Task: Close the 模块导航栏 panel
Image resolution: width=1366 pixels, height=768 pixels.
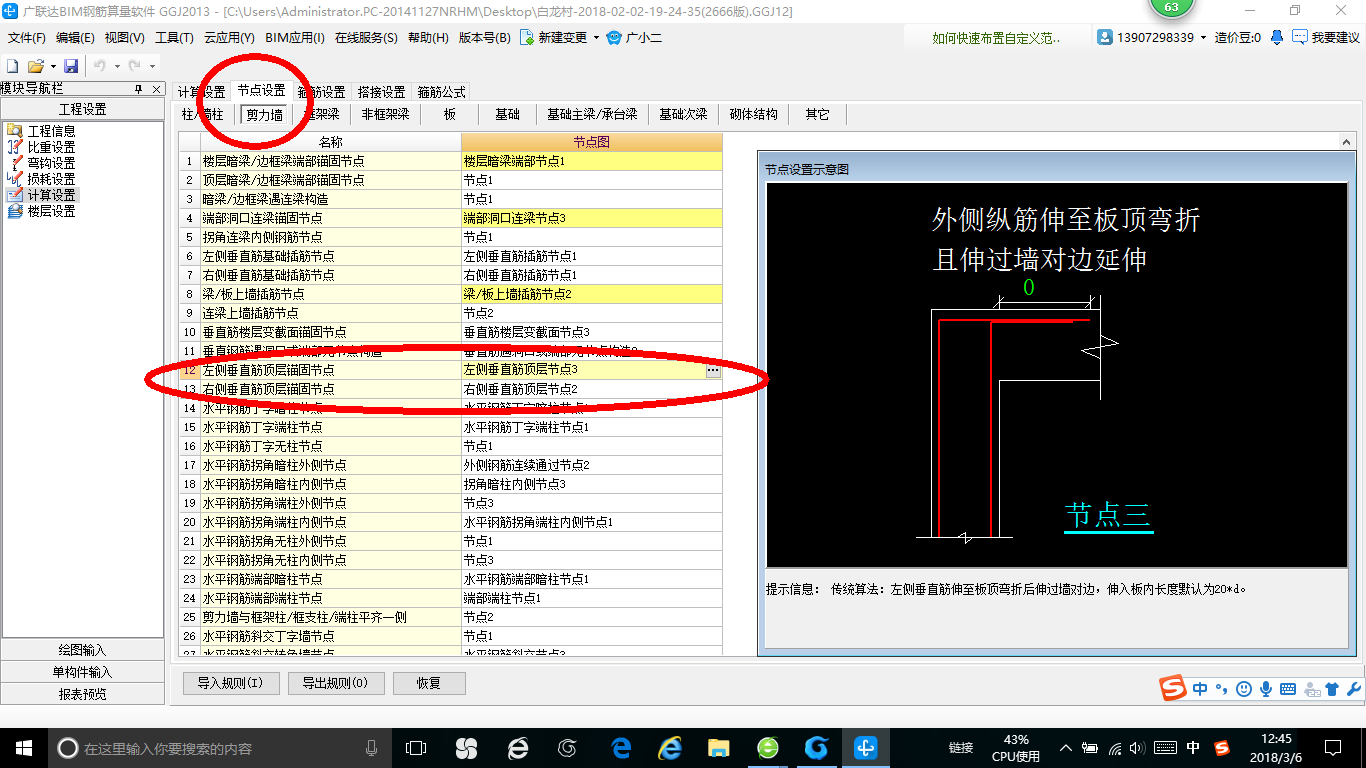Action: (x=156, y=89)
